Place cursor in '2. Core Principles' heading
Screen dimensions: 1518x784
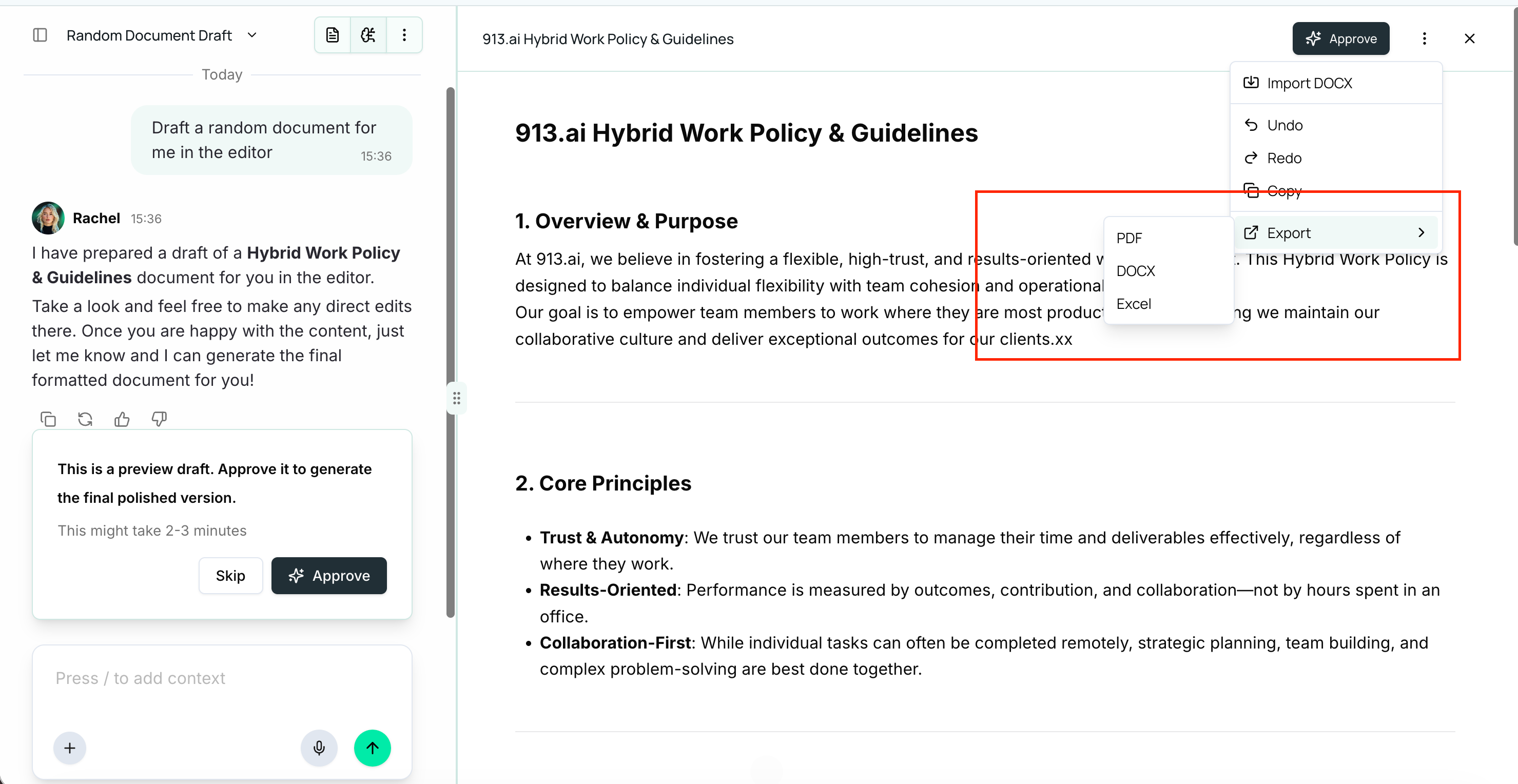pyautogui.click(x=603, y=483)
